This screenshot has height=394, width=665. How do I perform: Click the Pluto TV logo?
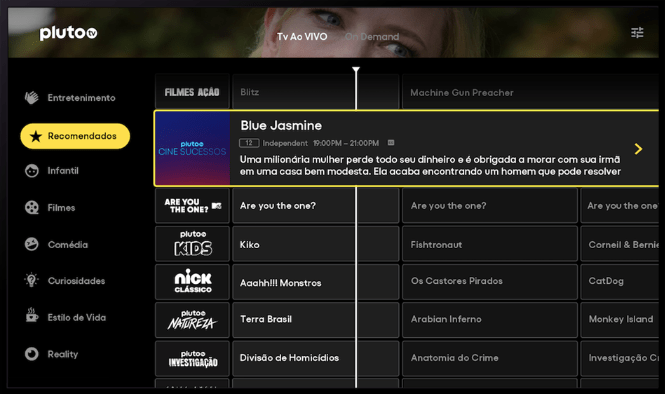coord(68,33)
